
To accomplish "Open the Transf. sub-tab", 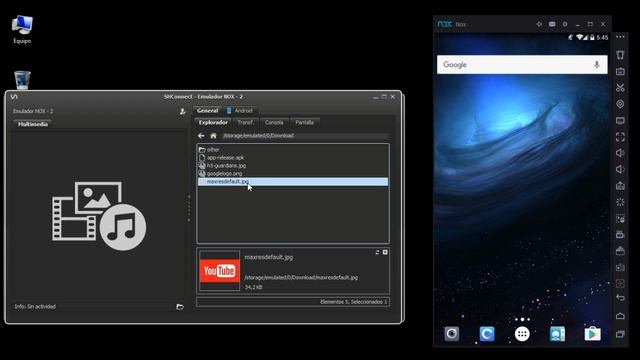I will (245, 122).
